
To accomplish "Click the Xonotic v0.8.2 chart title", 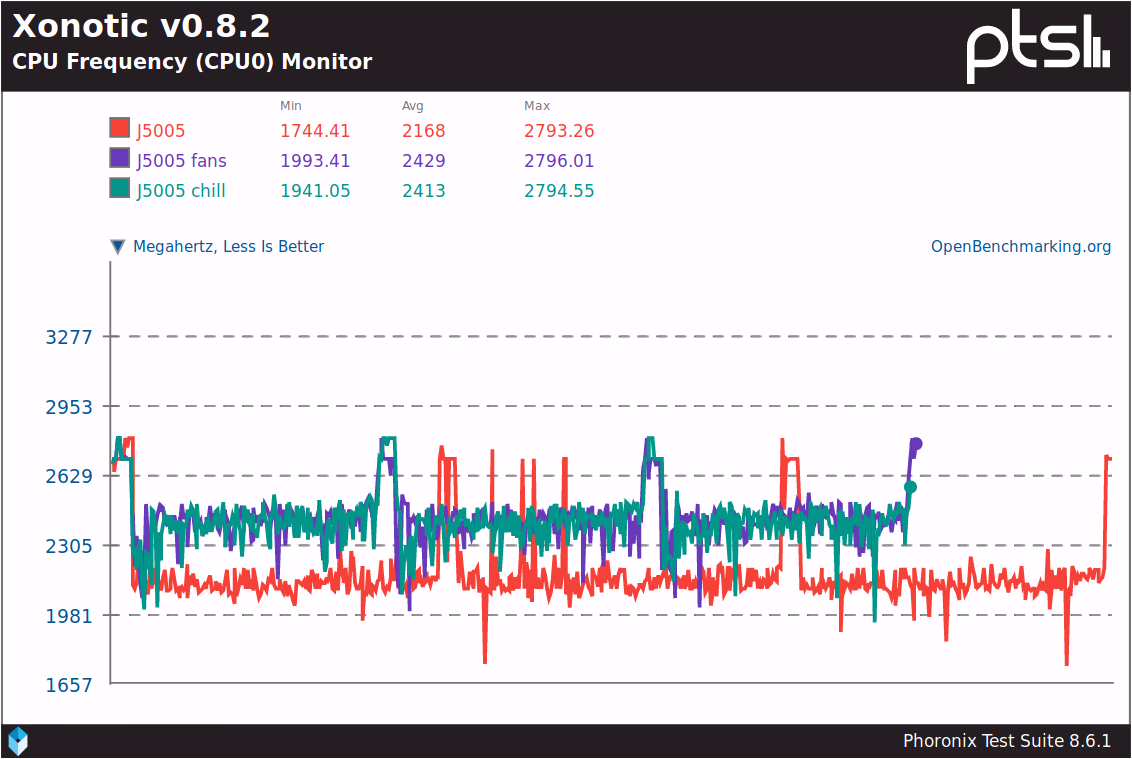I will coord(141,26).
